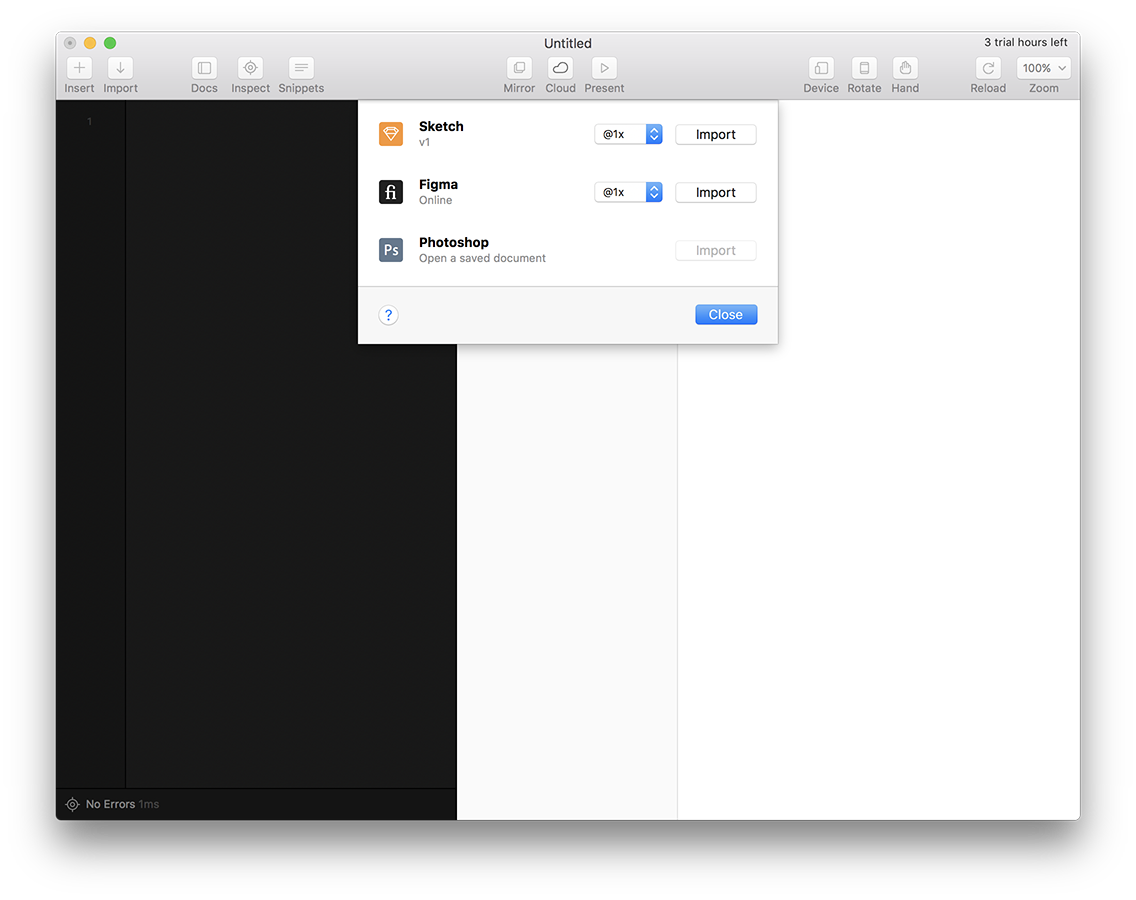Viewport: 1136px width, 900px height.
Task: Start Present mode with play icon
Action: 604,68
